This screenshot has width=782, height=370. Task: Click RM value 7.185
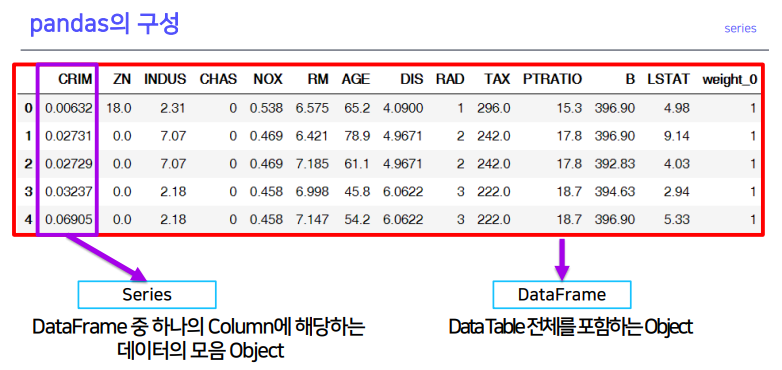312,164
